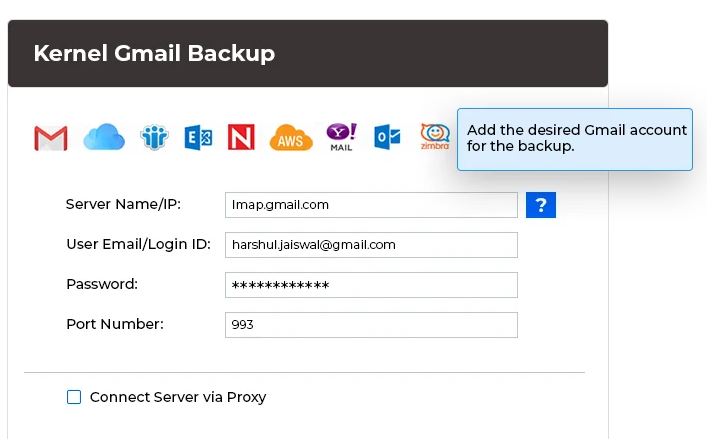The width and height of the screenshot is (711, 439).
Task: Click the Server Name/IP input field
Action: [371, 205]
